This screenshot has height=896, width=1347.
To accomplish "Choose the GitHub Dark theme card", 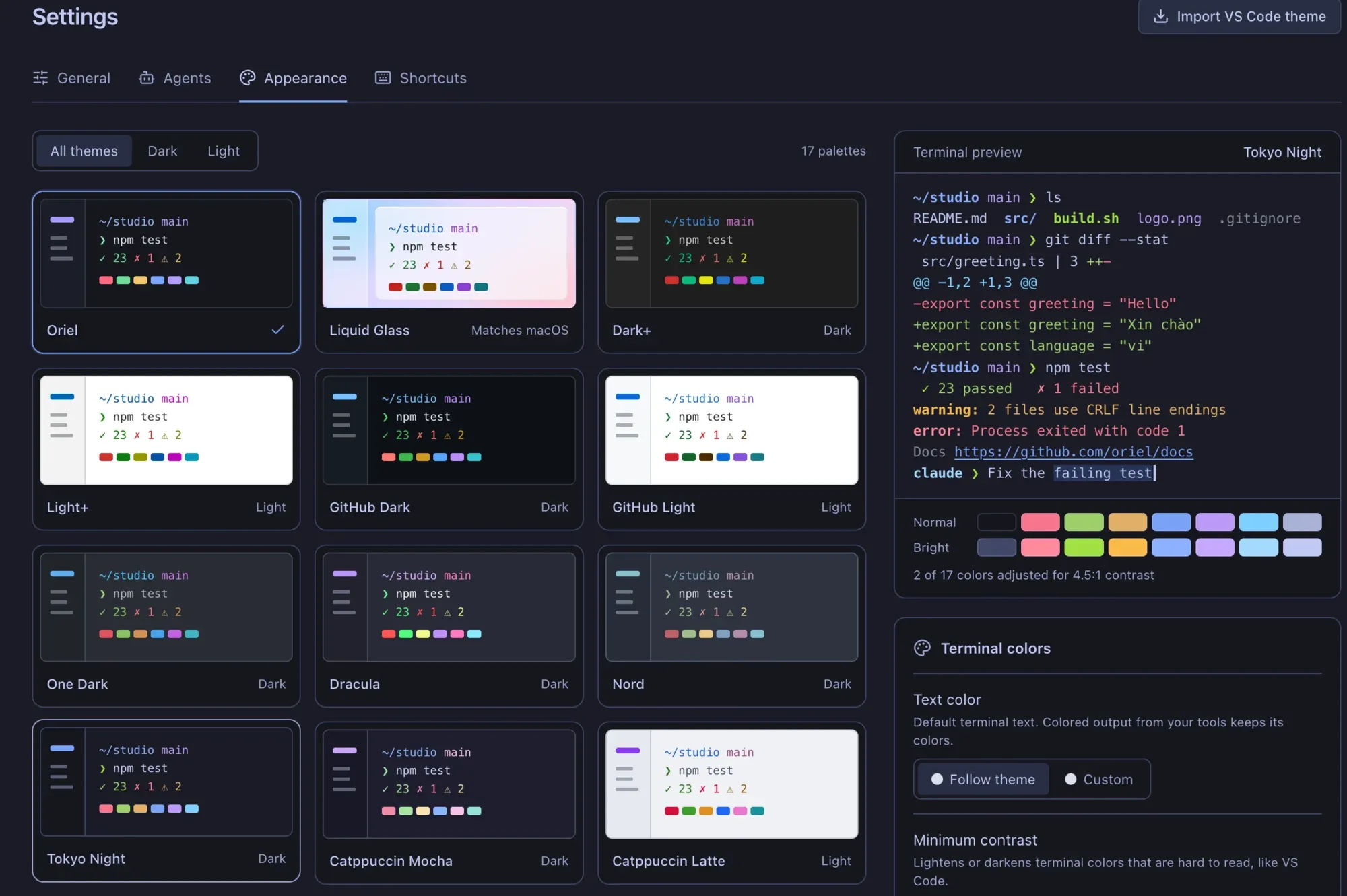I will 449,449.
